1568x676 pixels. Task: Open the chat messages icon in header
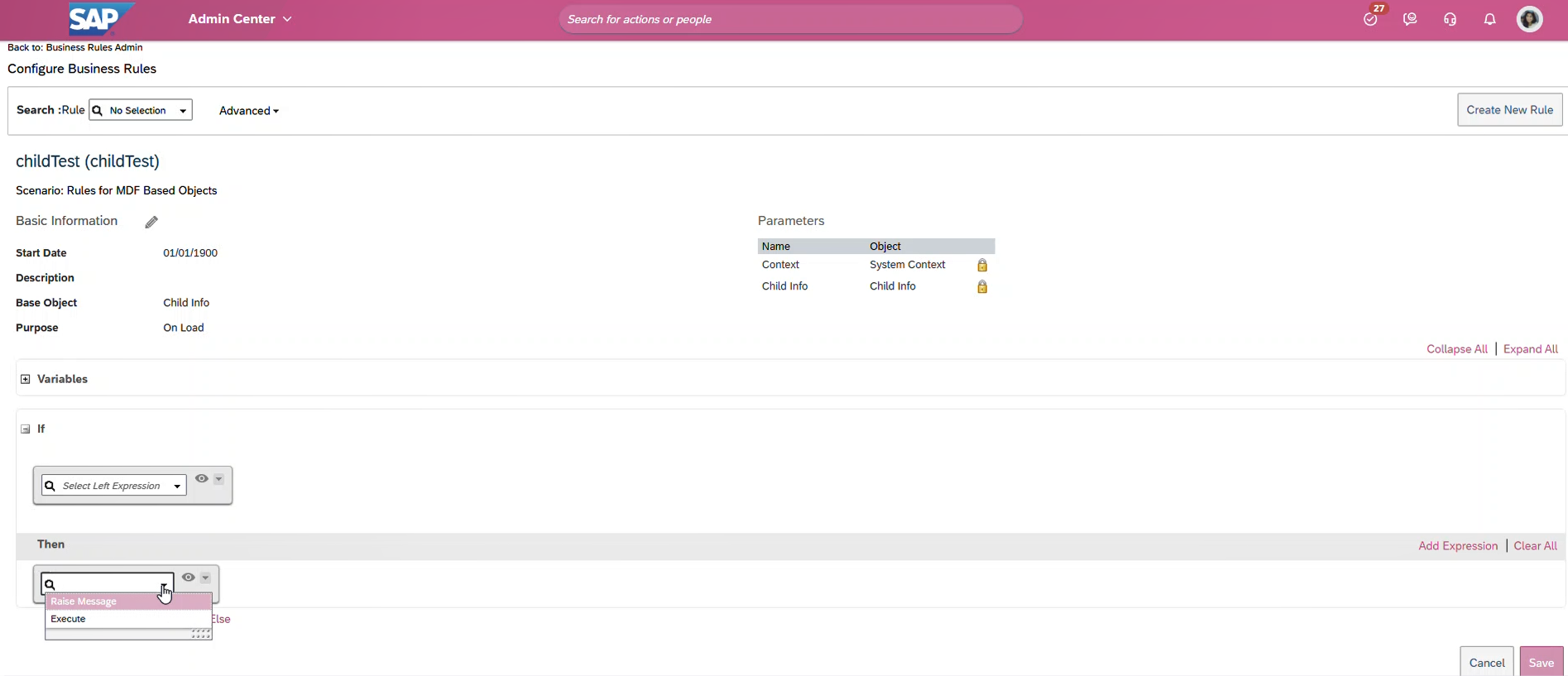[x=1410, y=19]
